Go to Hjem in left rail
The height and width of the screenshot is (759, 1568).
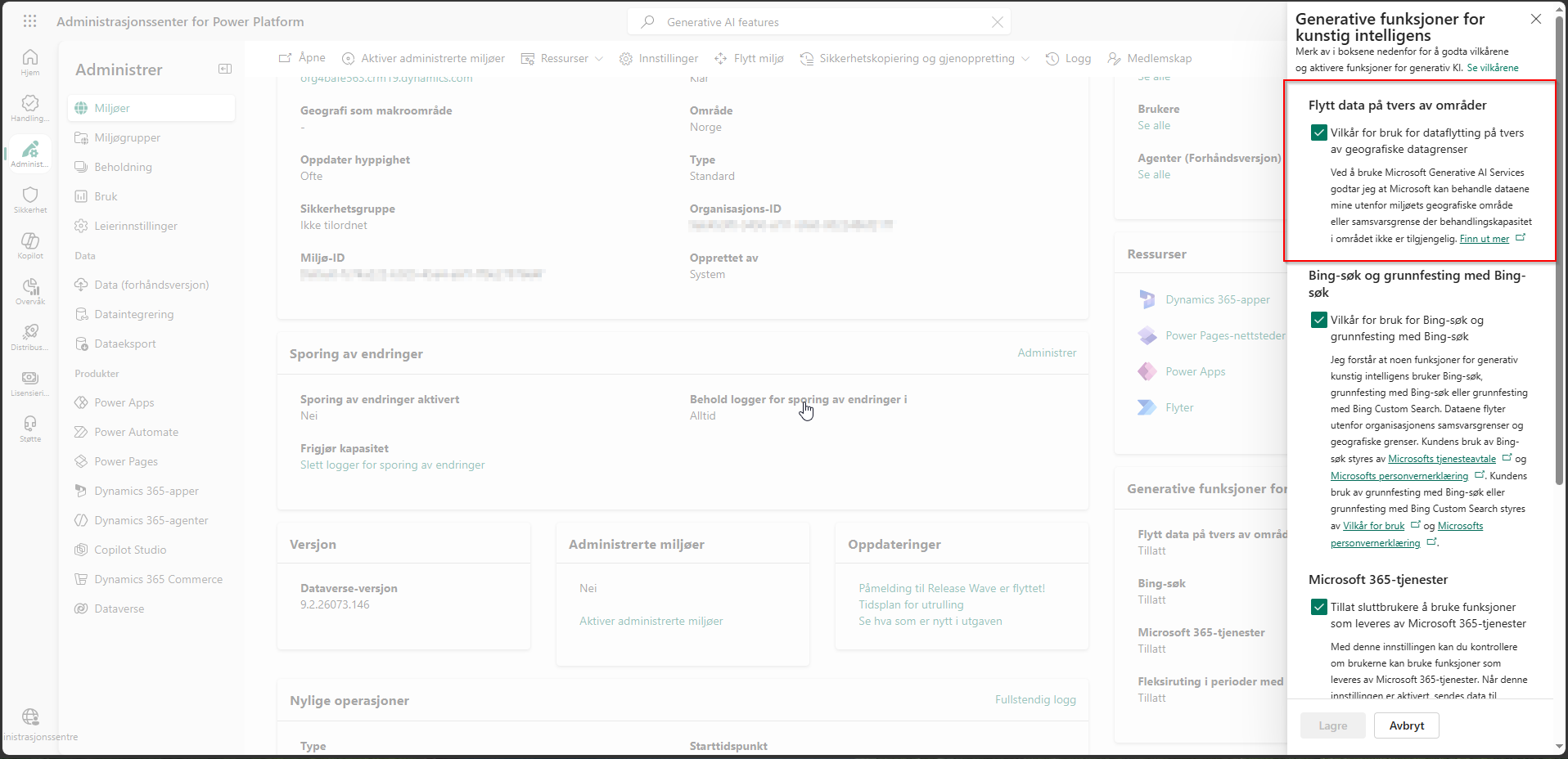point(30,62)
